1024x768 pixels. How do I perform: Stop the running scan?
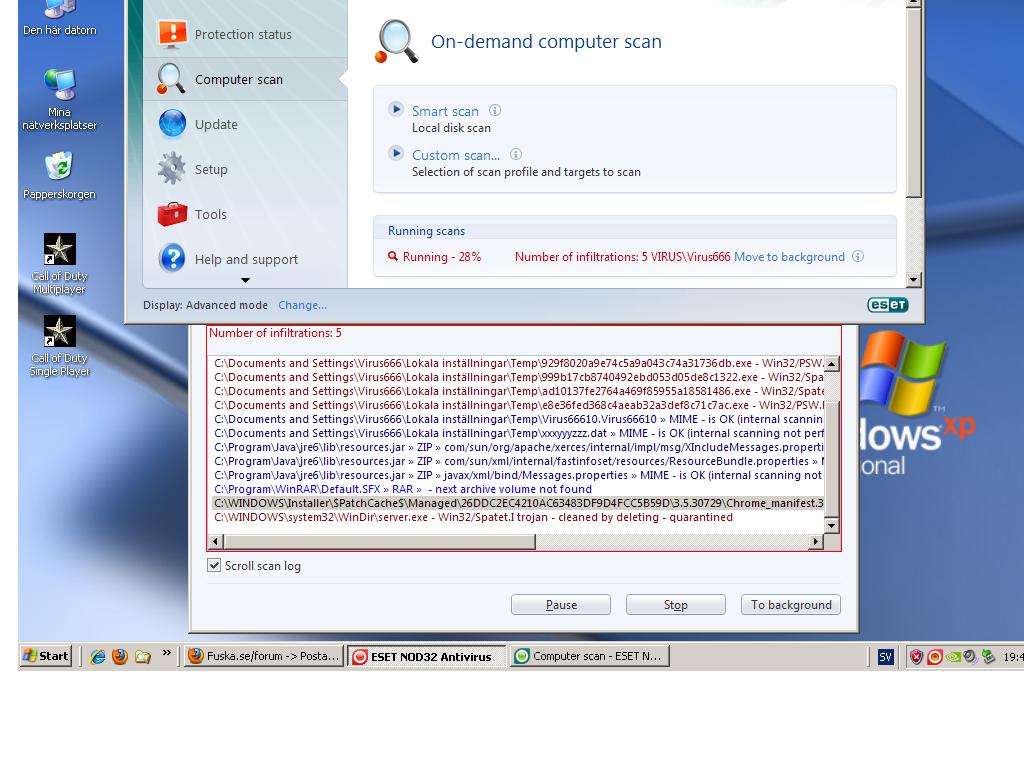676,605
